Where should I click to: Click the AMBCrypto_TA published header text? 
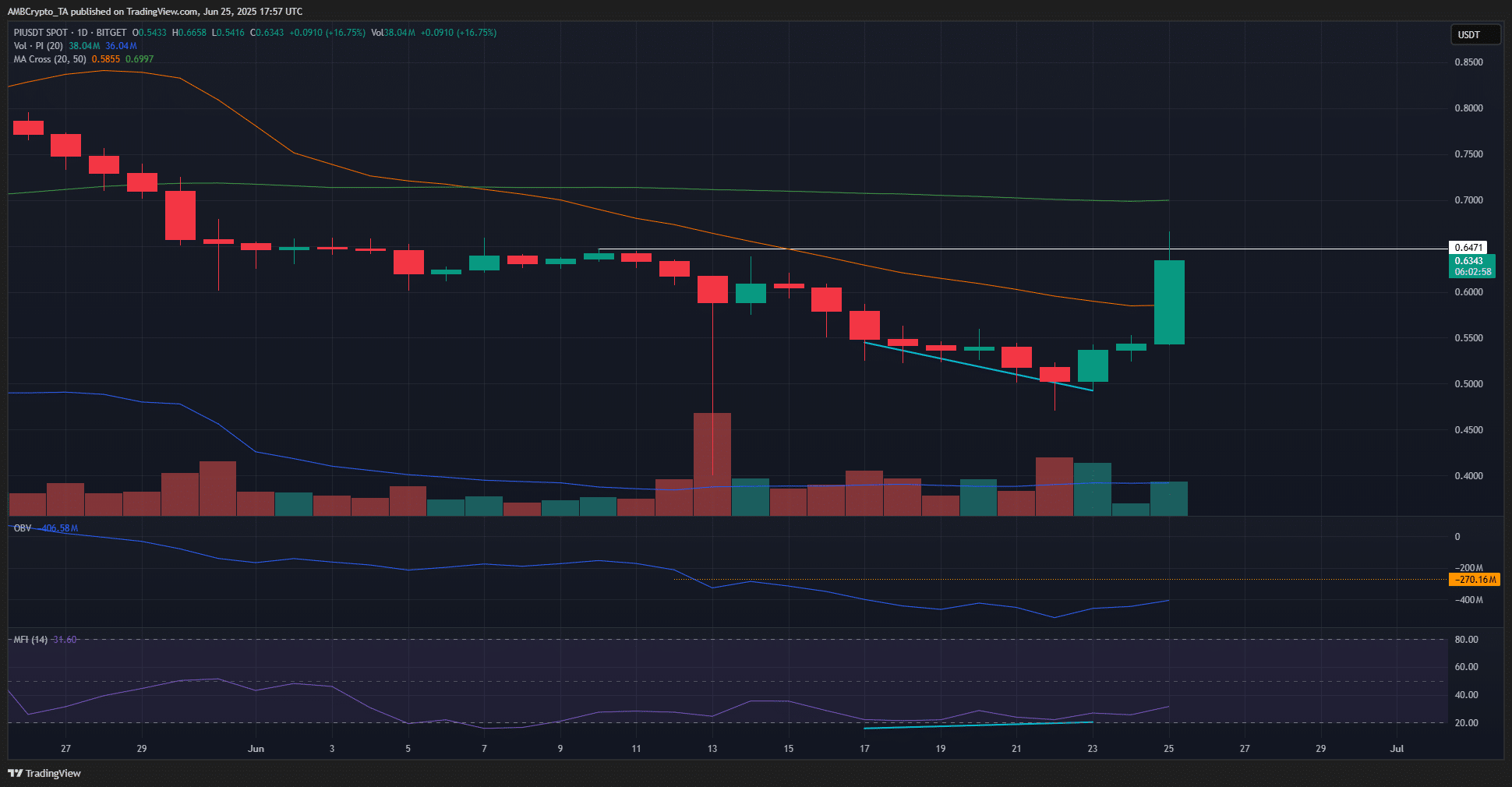coord(154,12)
